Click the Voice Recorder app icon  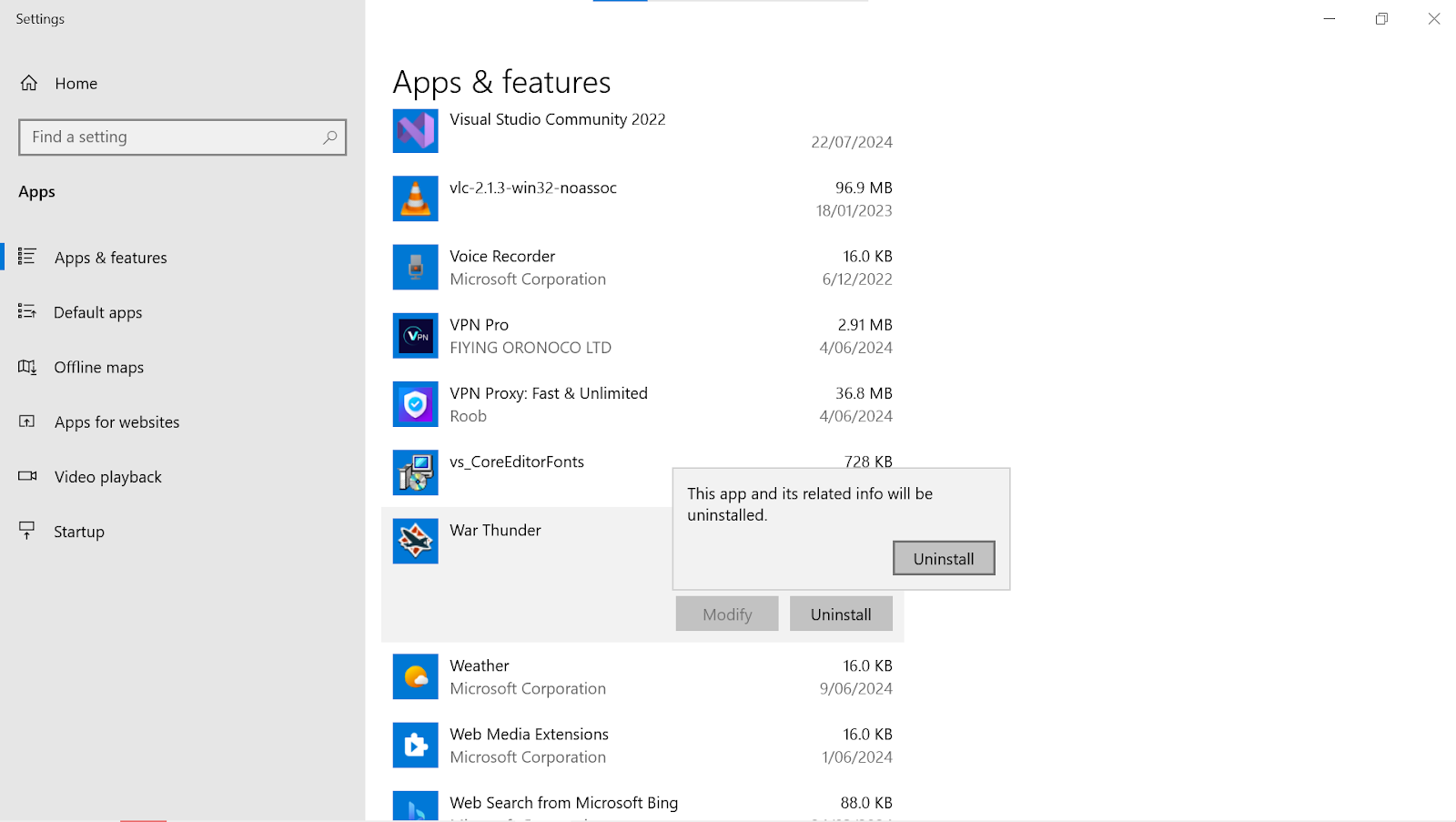(416, 267)
